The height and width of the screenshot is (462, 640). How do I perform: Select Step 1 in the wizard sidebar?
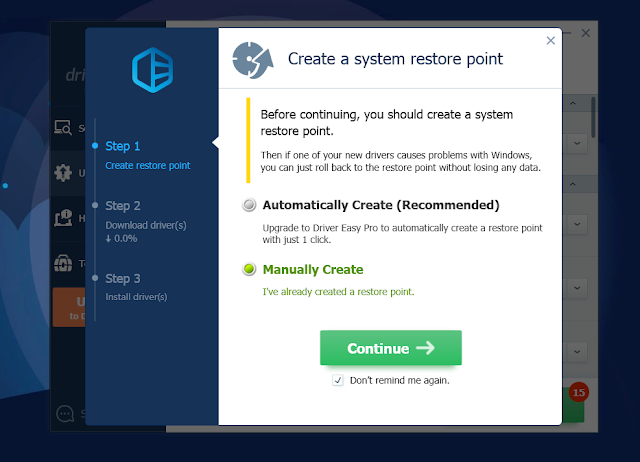pyautogui.click(x=122, y=146)
